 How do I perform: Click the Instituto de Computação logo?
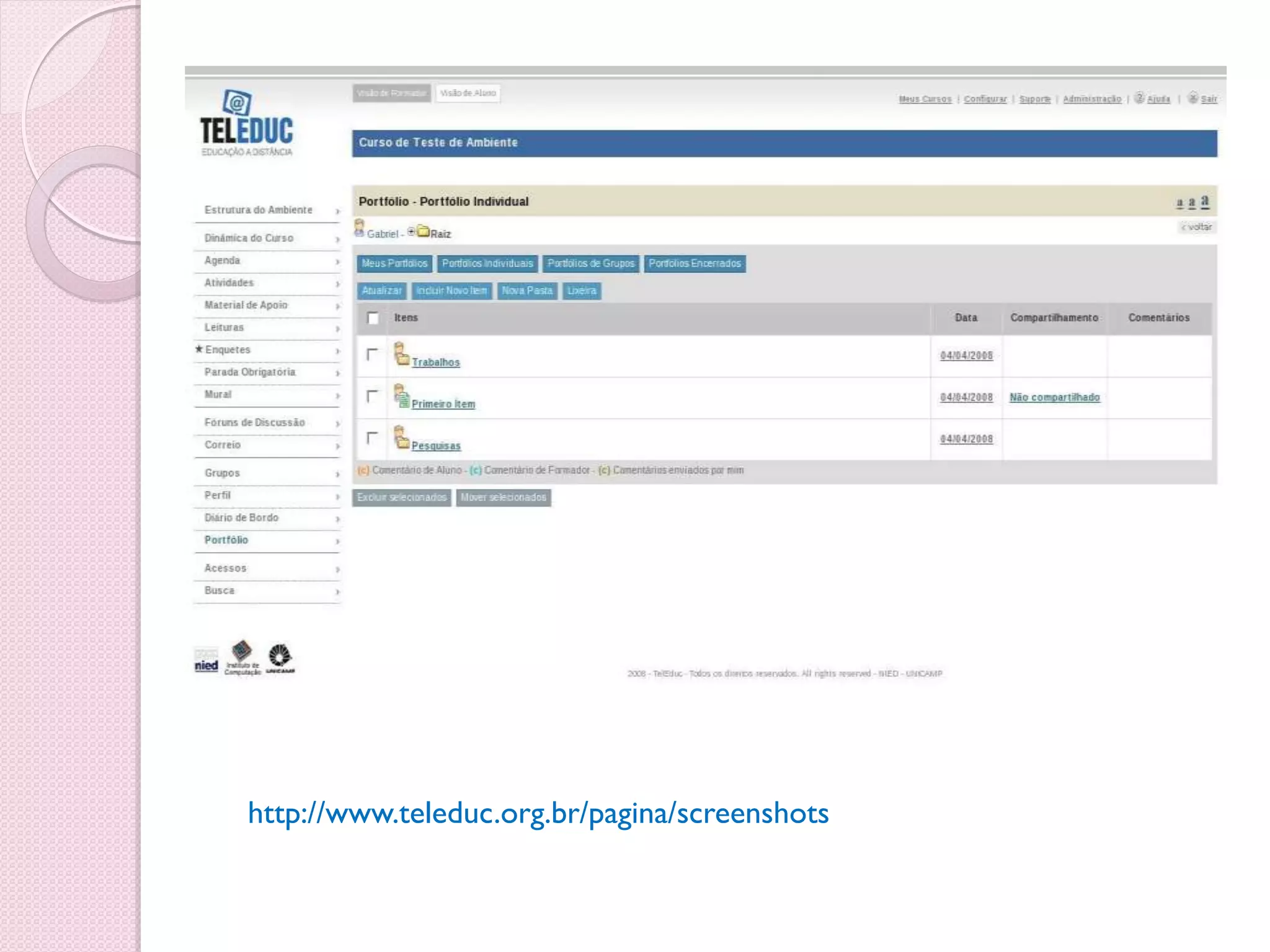242,658
